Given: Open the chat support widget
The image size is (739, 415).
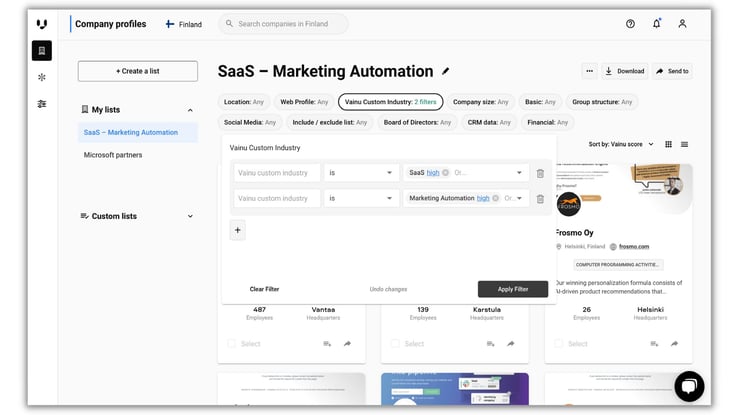Looking at the screenshot, I should [689, 386].
